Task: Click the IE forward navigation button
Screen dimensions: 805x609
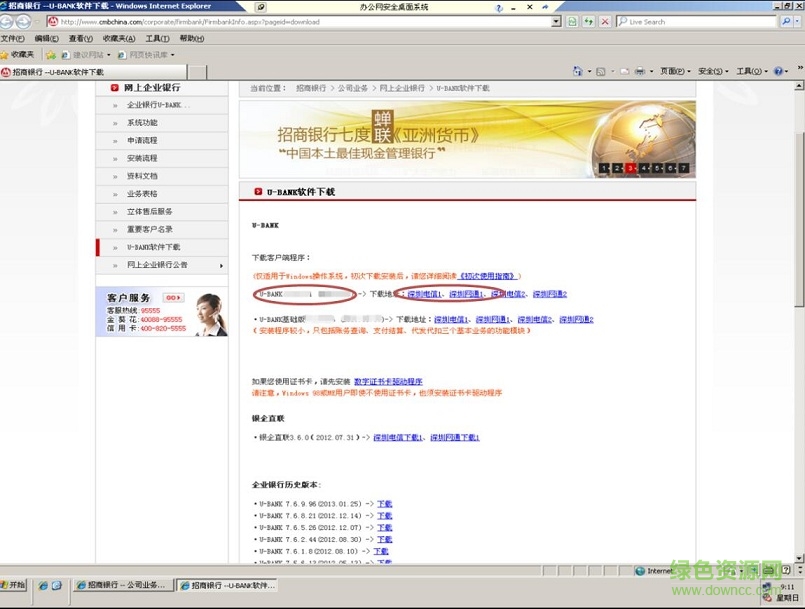Action: (x=23, y=22)
